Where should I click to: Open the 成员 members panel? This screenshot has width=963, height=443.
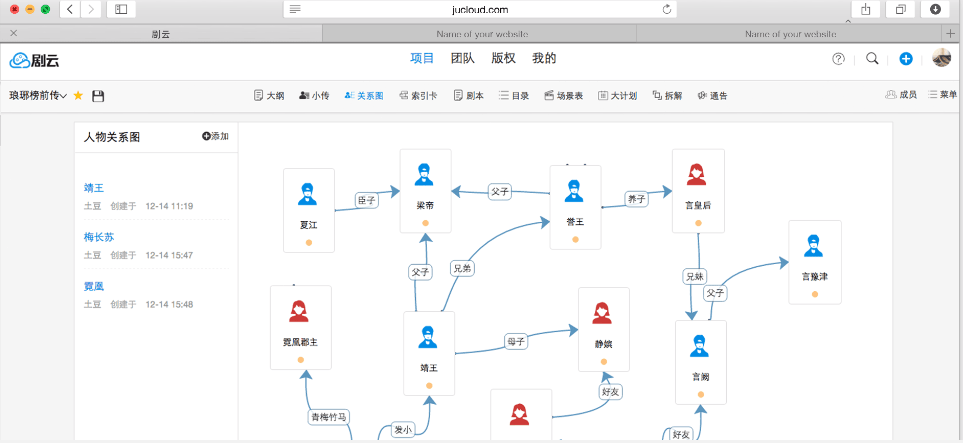901,95
